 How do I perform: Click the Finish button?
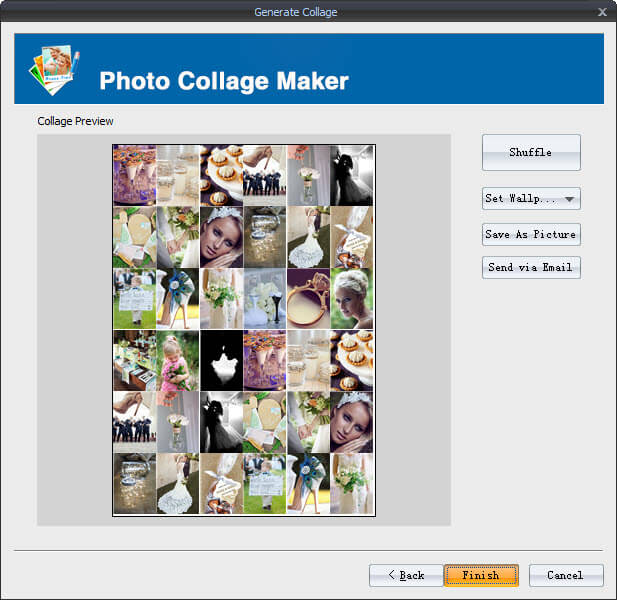point(481,575)
